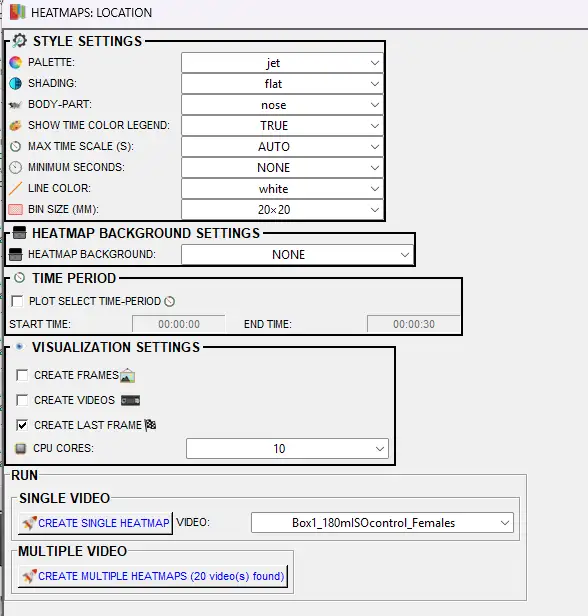Click MINIMUM SECONDS: label text
The width and height of the screenshot is (588, 616).
(x=76, y=167)
